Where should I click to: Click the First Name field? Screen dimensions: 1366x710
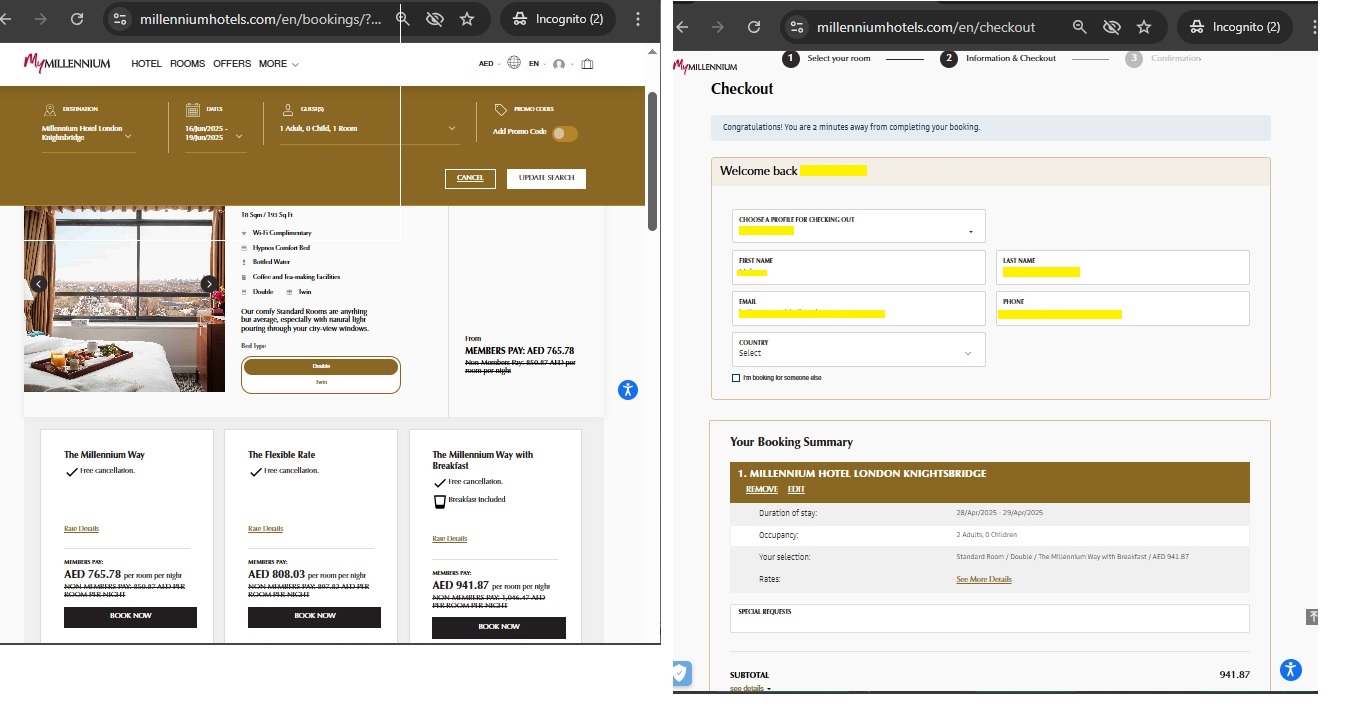click(858, 267)
